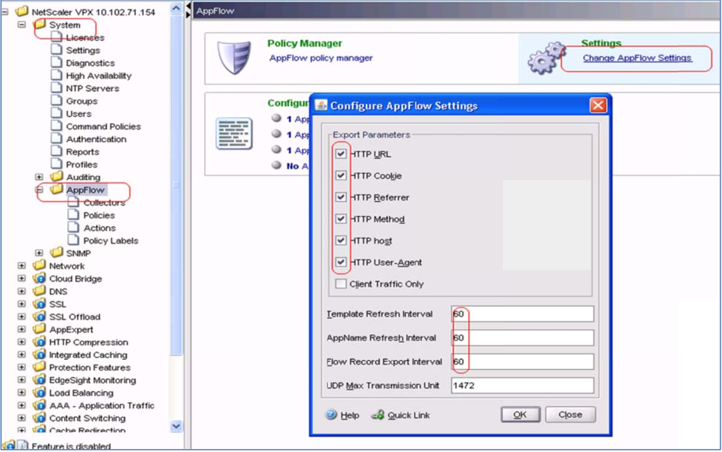Click the SNMP folder icon

(x=57, y=253)
